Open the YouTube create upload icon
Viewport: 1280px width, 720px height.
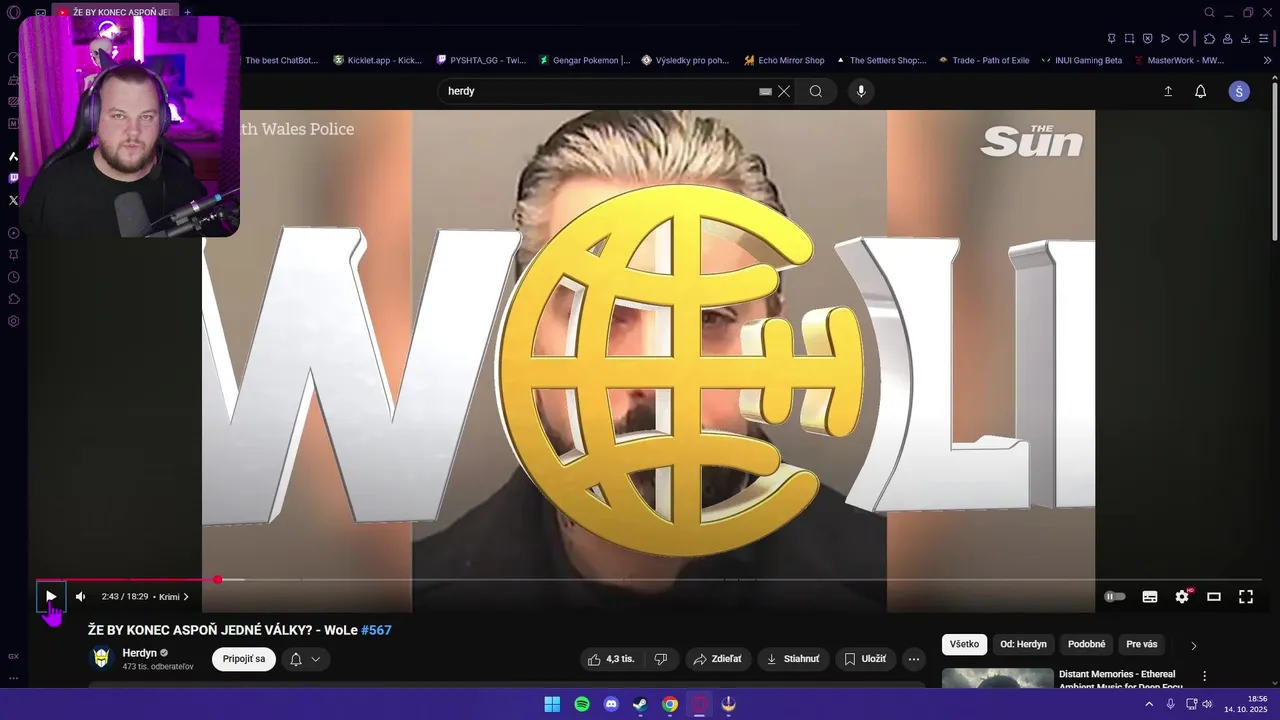pos(1168,91)
